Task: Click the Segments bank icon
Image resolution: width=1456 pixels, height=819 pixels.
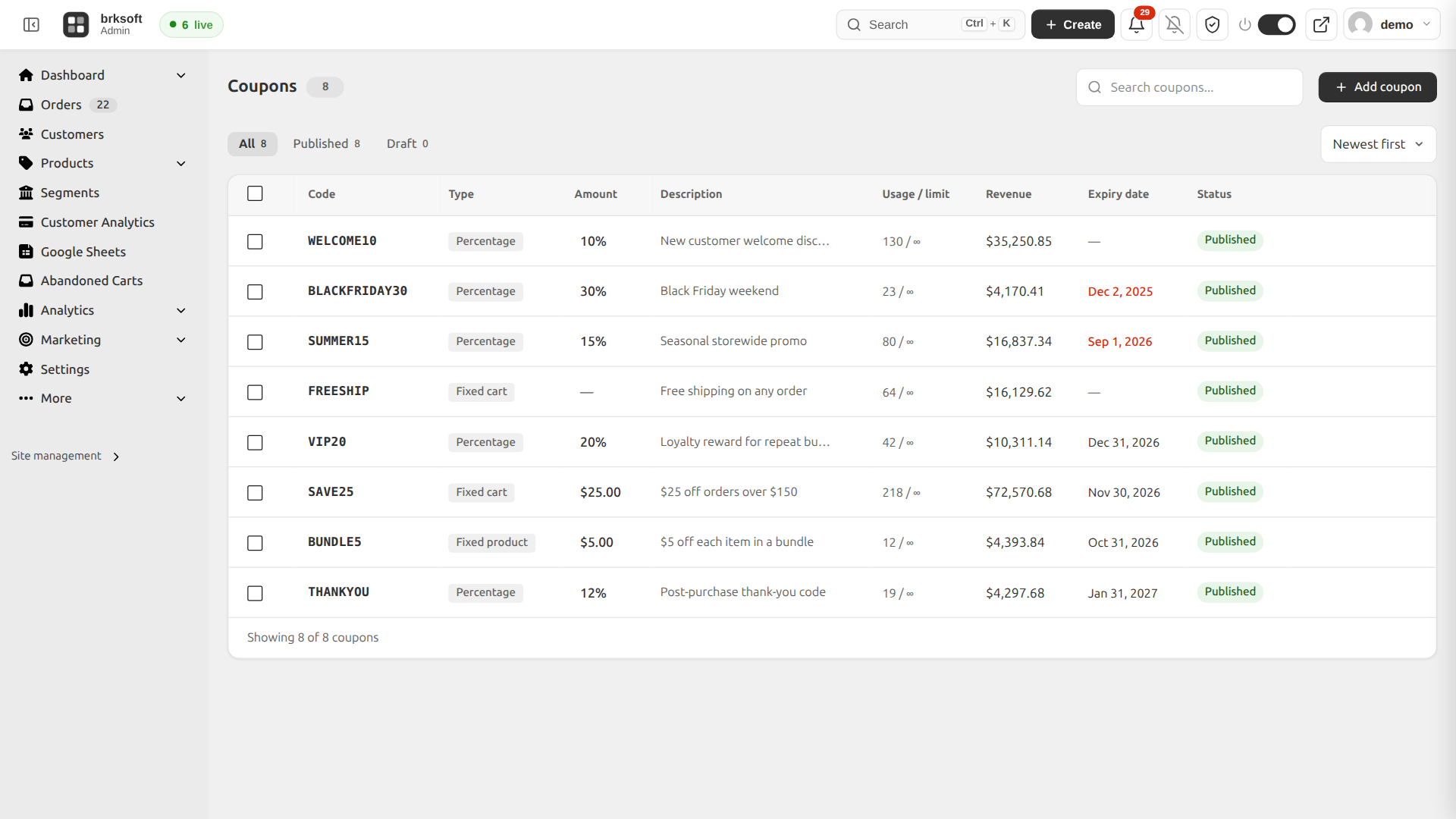Action: pos(26,193)
